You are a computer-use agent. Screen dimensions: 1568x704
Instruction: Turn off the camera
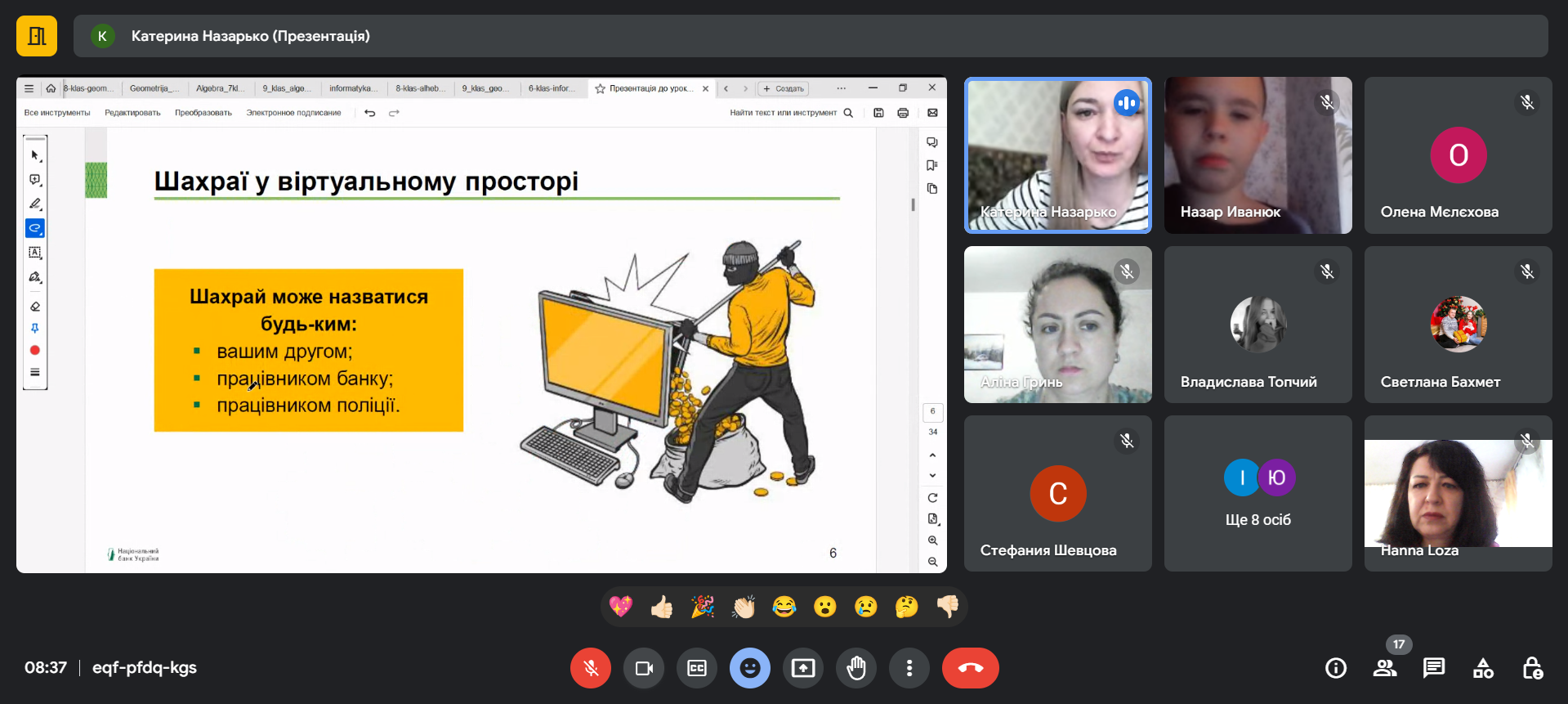(x=644, y=668)
